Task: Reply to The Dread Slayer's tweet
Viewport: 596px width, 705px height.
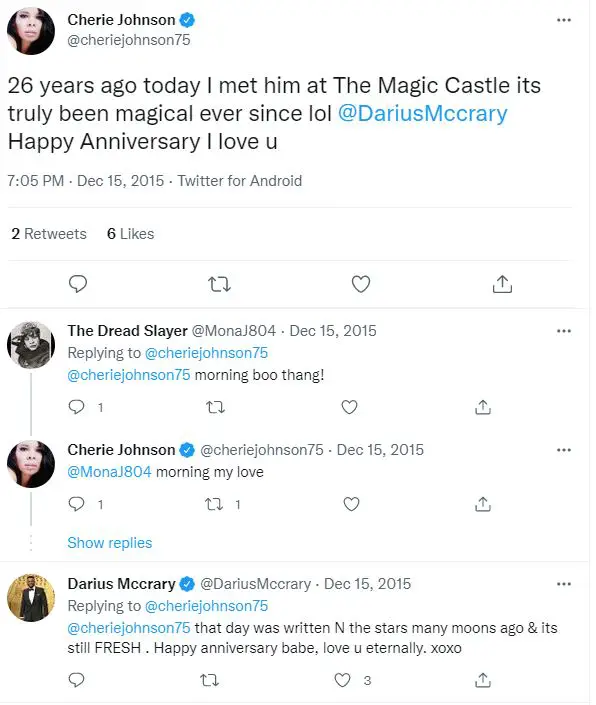Action: click(x=76, y=407)
